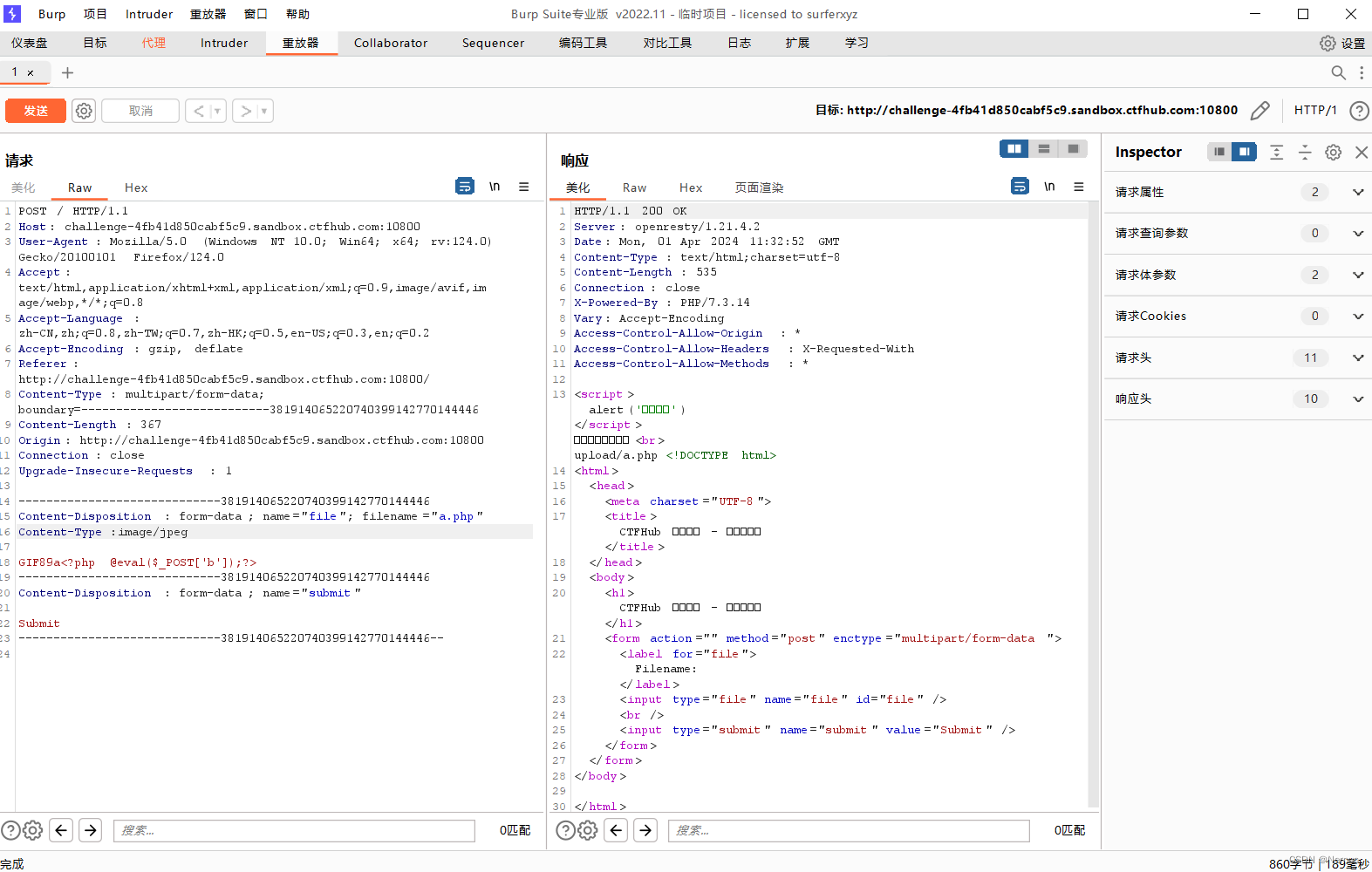Switch to the 代理 proxy tab
Screen dimensions: 1372x872
(x=154, y=43)
